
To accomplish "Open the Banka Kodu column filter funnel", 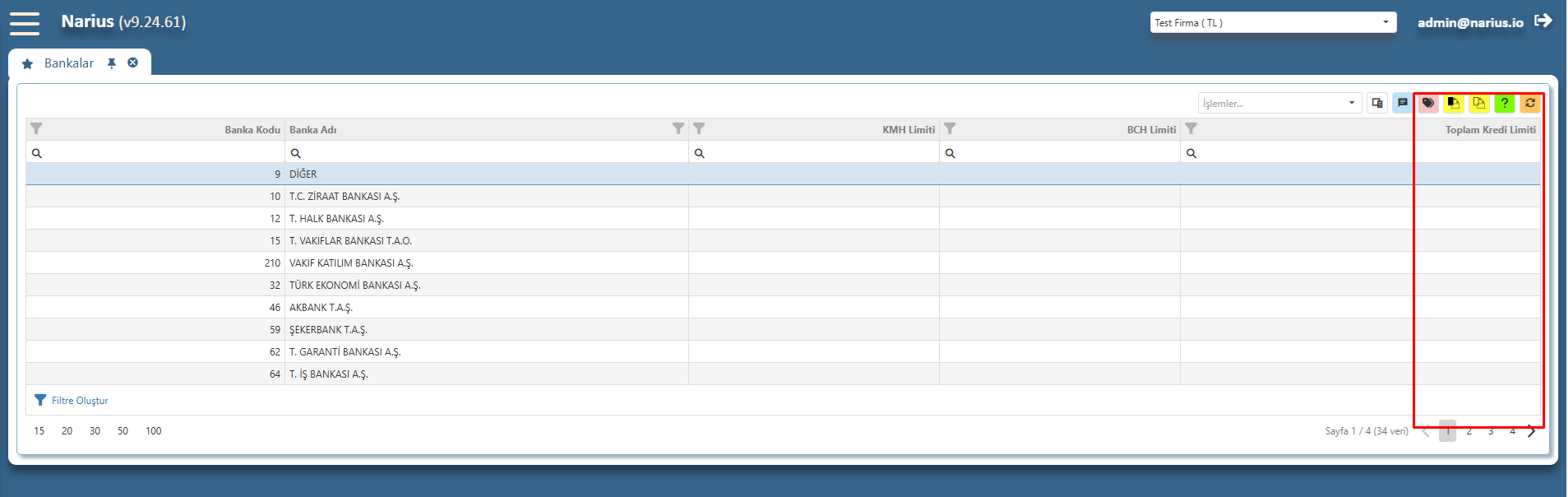I will 36,128.
